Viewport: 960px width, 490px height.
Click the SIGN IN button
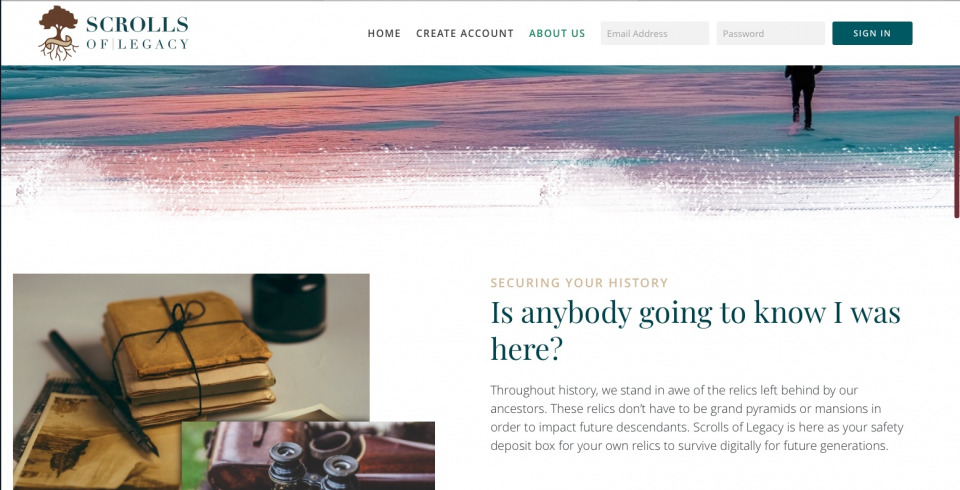tap(872, 34)
